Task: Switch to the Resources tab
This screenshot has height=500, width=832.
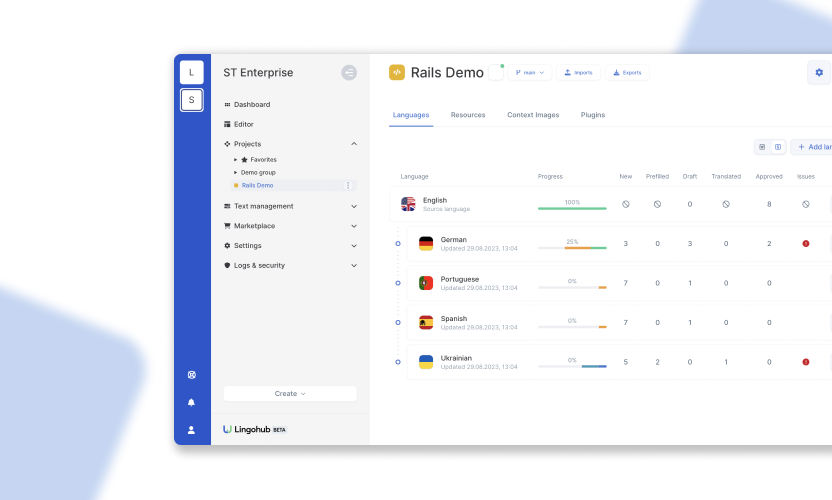Action: tap(468, 115)
